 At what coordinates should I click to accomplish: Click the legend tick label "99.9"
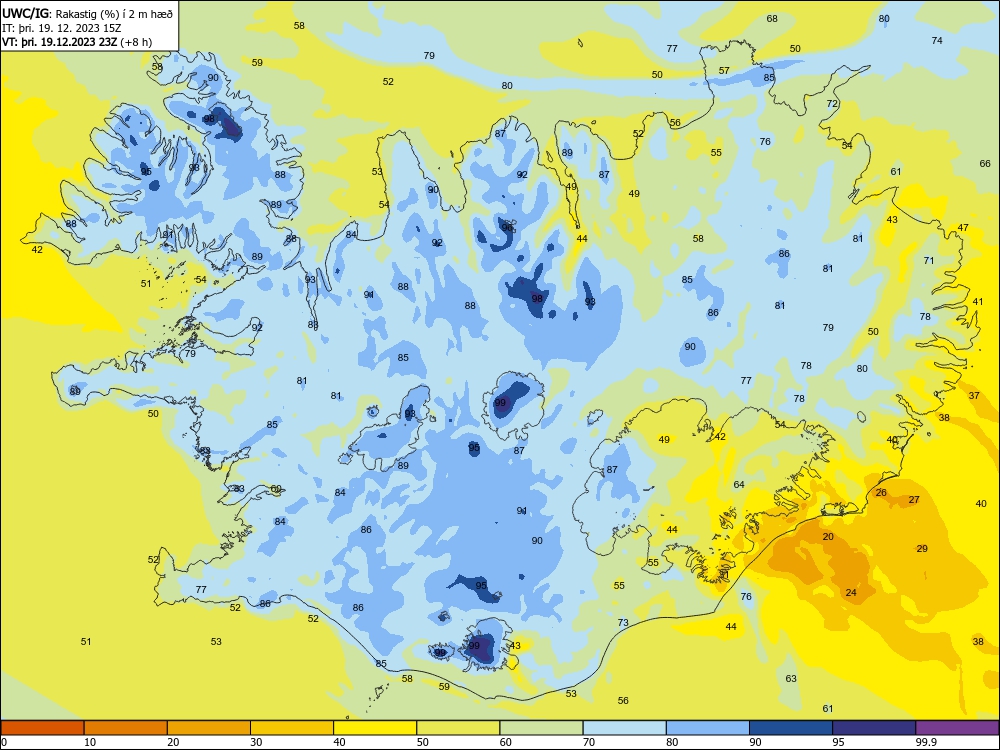tap(925, 742)
